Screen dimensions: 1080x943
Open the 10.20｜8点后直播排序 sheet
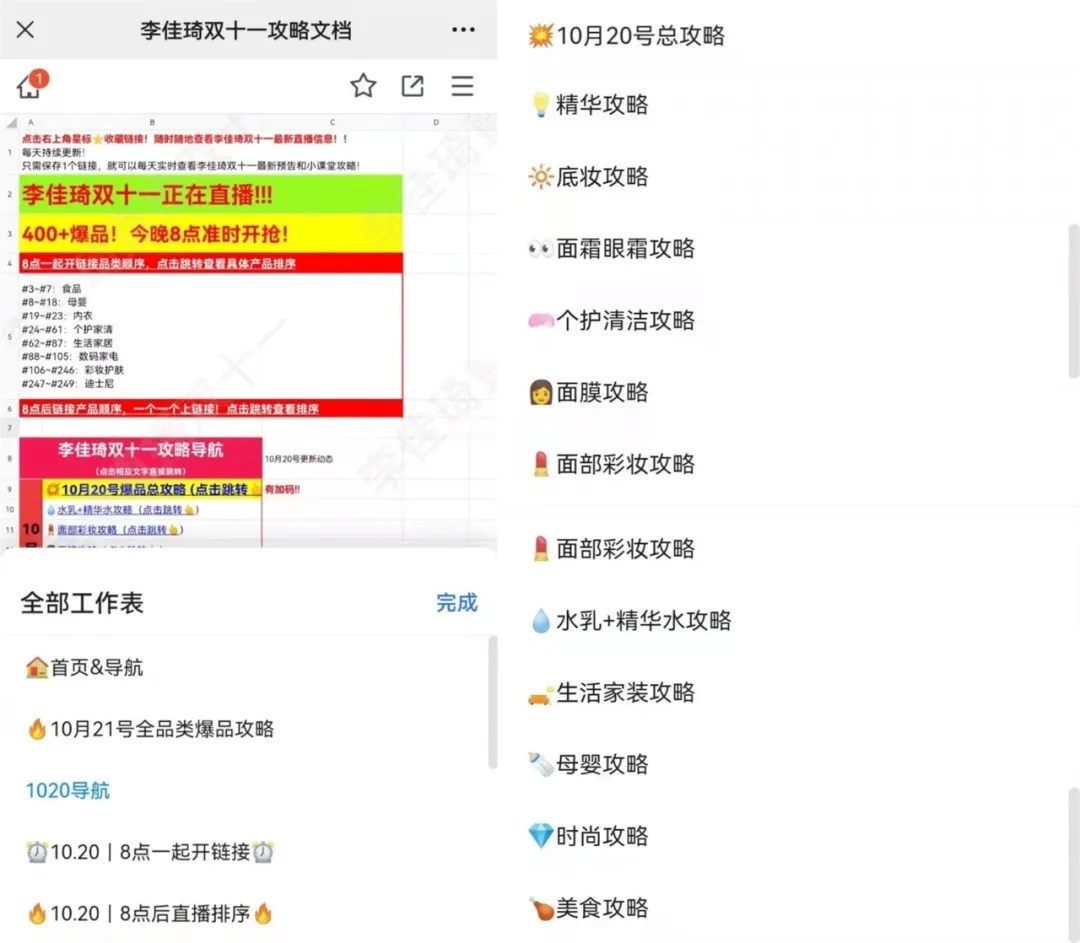click(150, 913)
